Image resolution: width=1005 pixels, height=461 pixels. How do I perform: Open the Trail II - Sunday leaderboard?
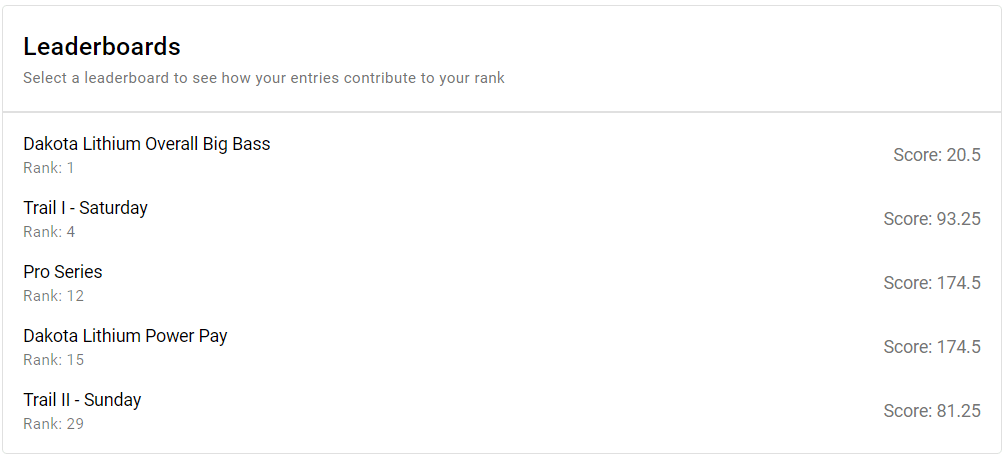point(82,400)
